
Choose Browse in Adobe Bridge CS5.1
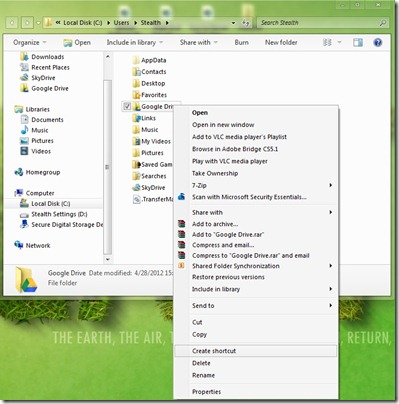[x=256, y=149]
